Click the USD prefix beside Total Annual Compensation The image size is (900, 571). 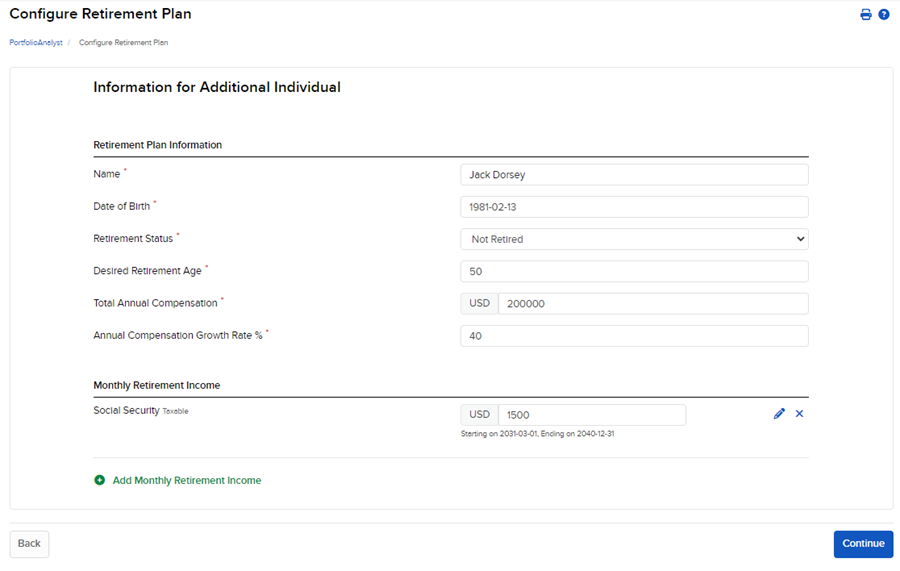click(x=480, y=304)
